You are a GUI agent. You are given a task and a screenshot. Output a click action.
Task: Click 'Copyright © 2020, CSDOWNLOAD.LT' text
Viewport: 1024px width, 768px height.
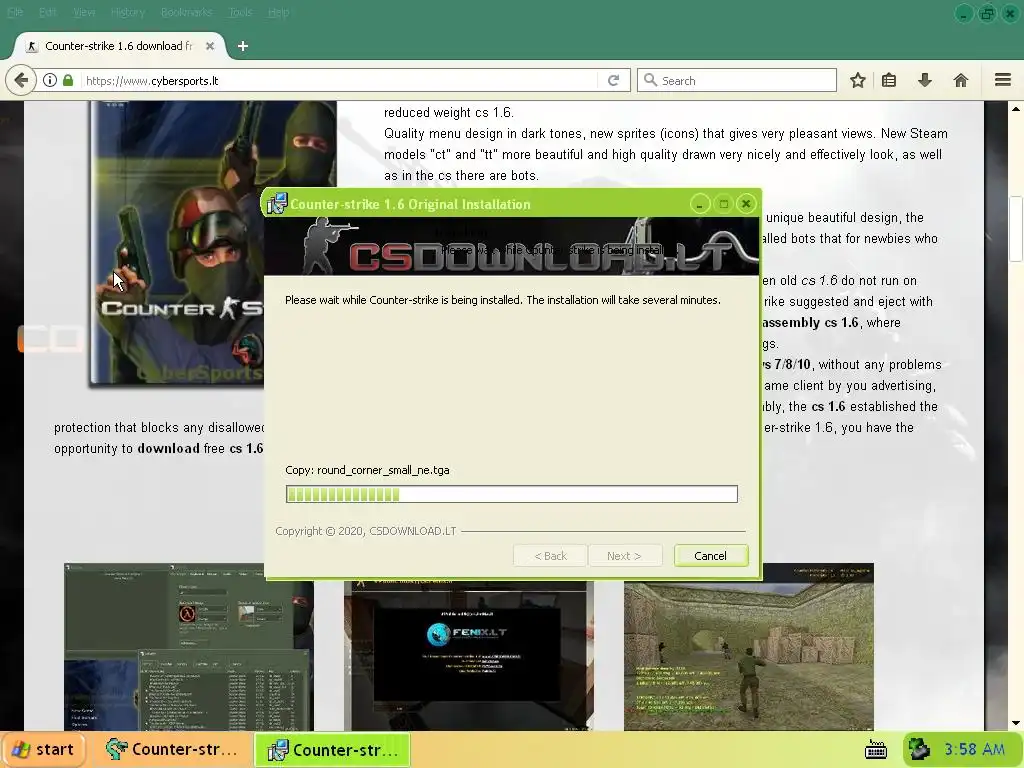click(x=366, y=531)
